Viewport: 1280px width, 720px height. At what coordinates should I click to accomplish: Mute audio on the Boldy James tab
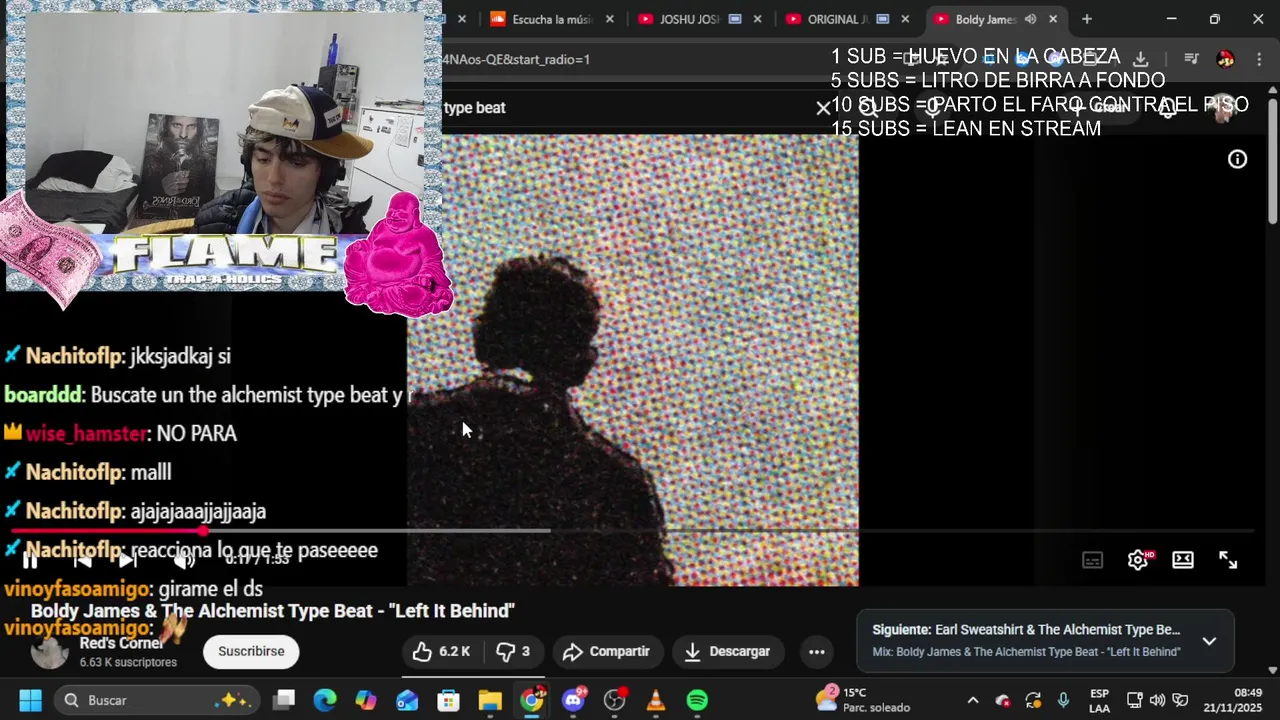[1030, 19]
